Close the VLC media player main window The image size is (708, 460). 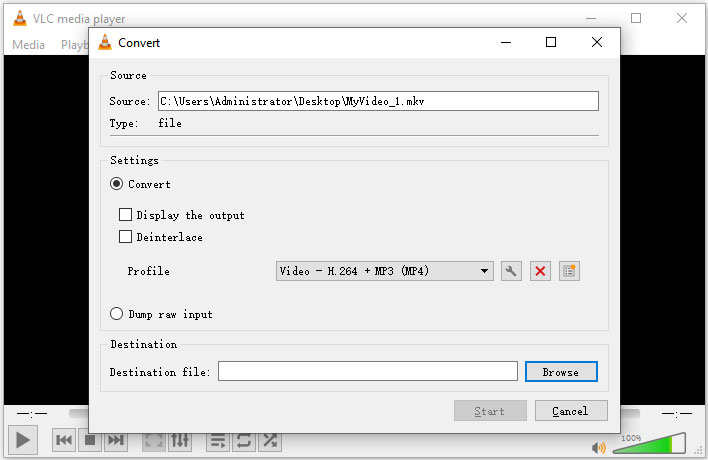tap(681, 18)
